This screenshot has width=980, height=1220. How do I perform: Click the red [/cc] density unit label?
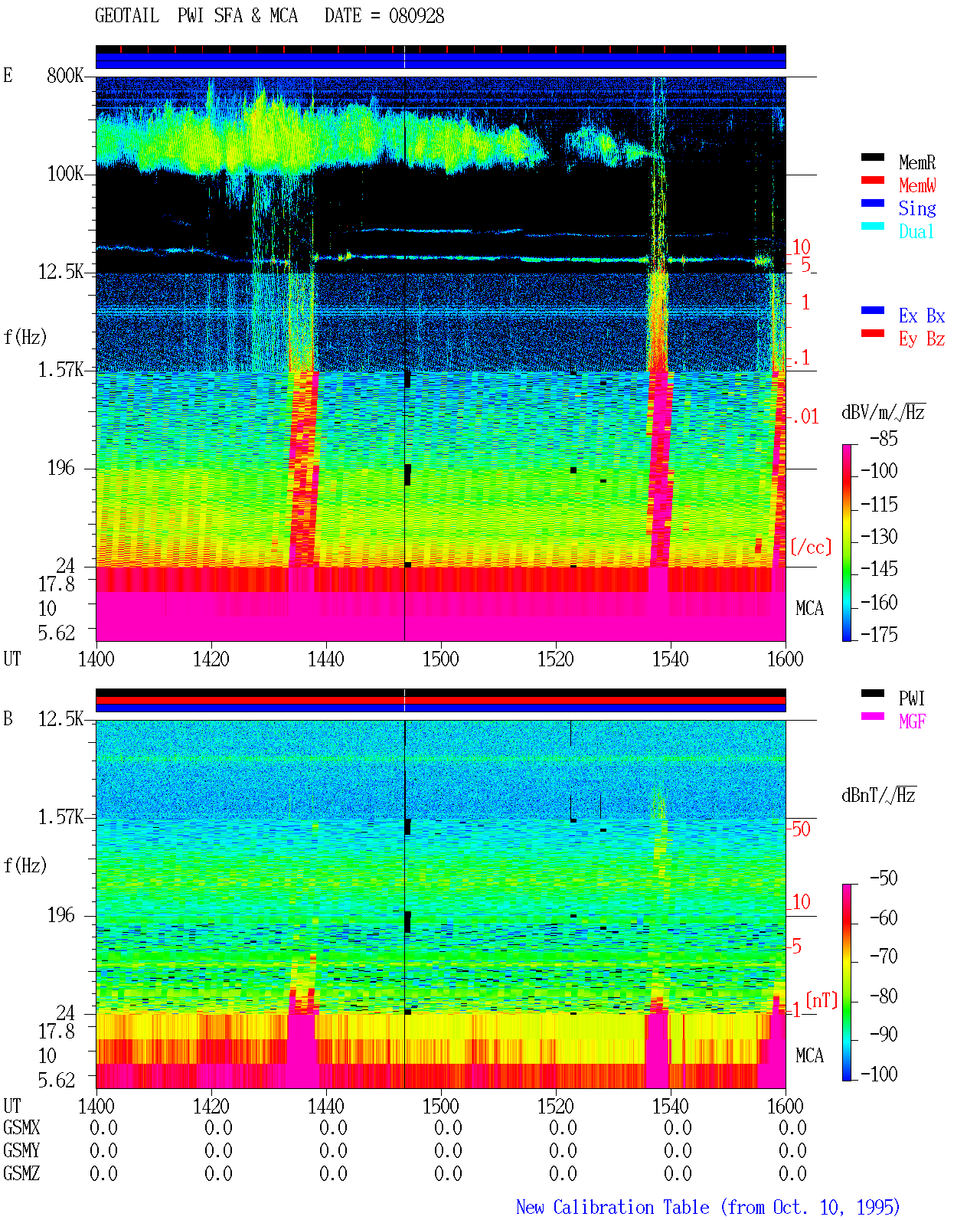[812, 547]
